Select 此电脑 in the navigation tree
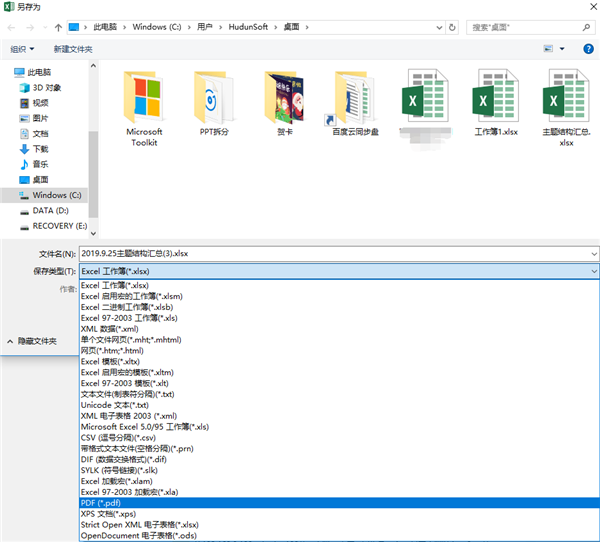Screen dimensions: 600x542 click(32, 72)
